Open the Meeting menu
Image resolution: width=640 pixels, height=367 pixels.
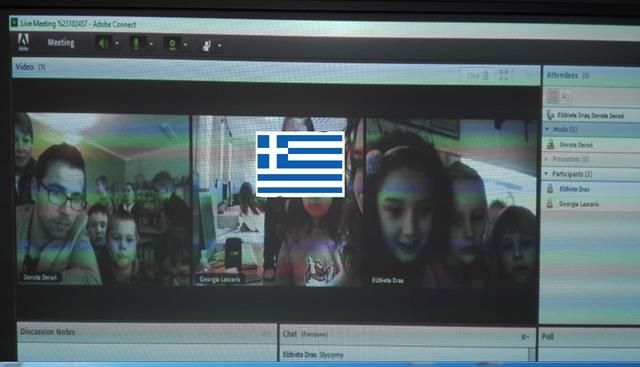(61, 42)
